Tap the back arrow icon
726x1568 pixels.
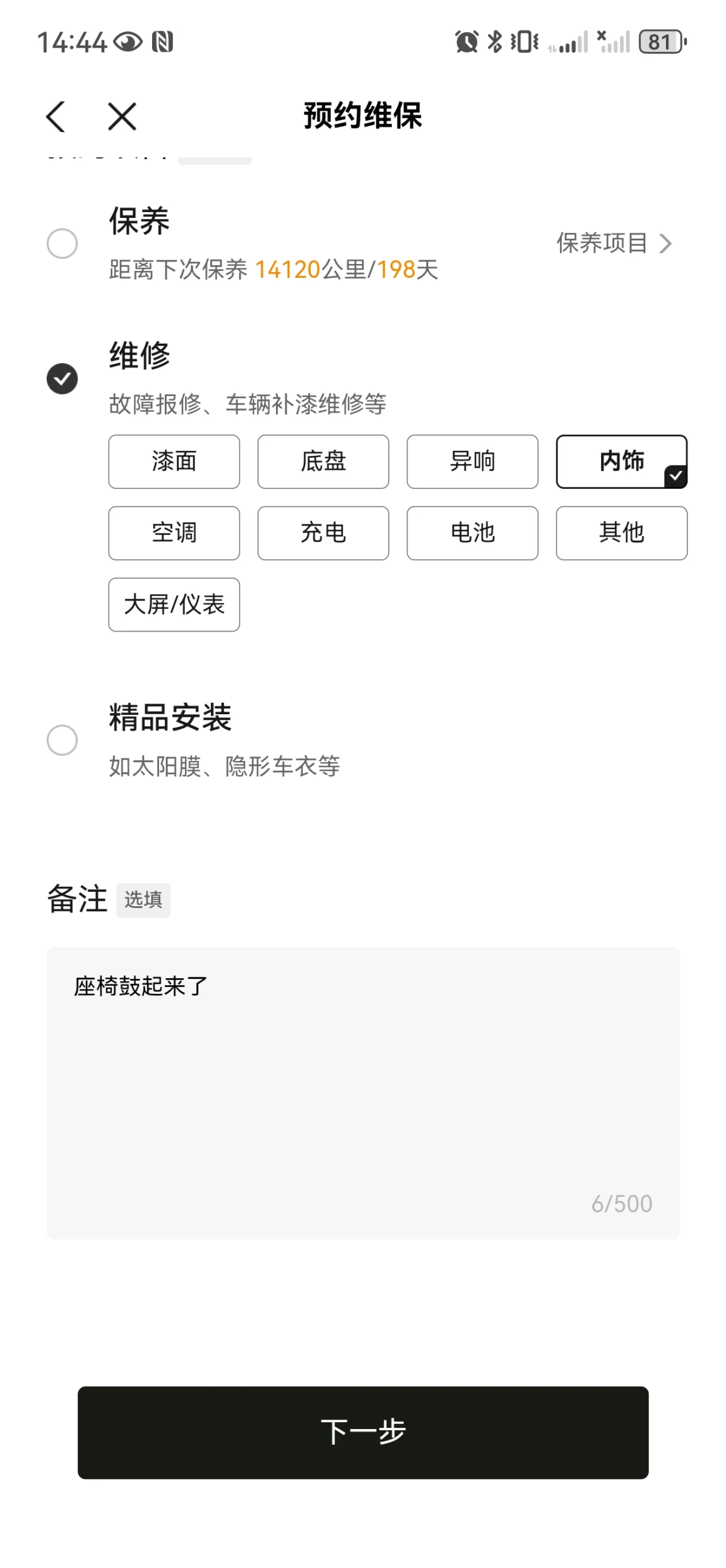coord(56,117)
